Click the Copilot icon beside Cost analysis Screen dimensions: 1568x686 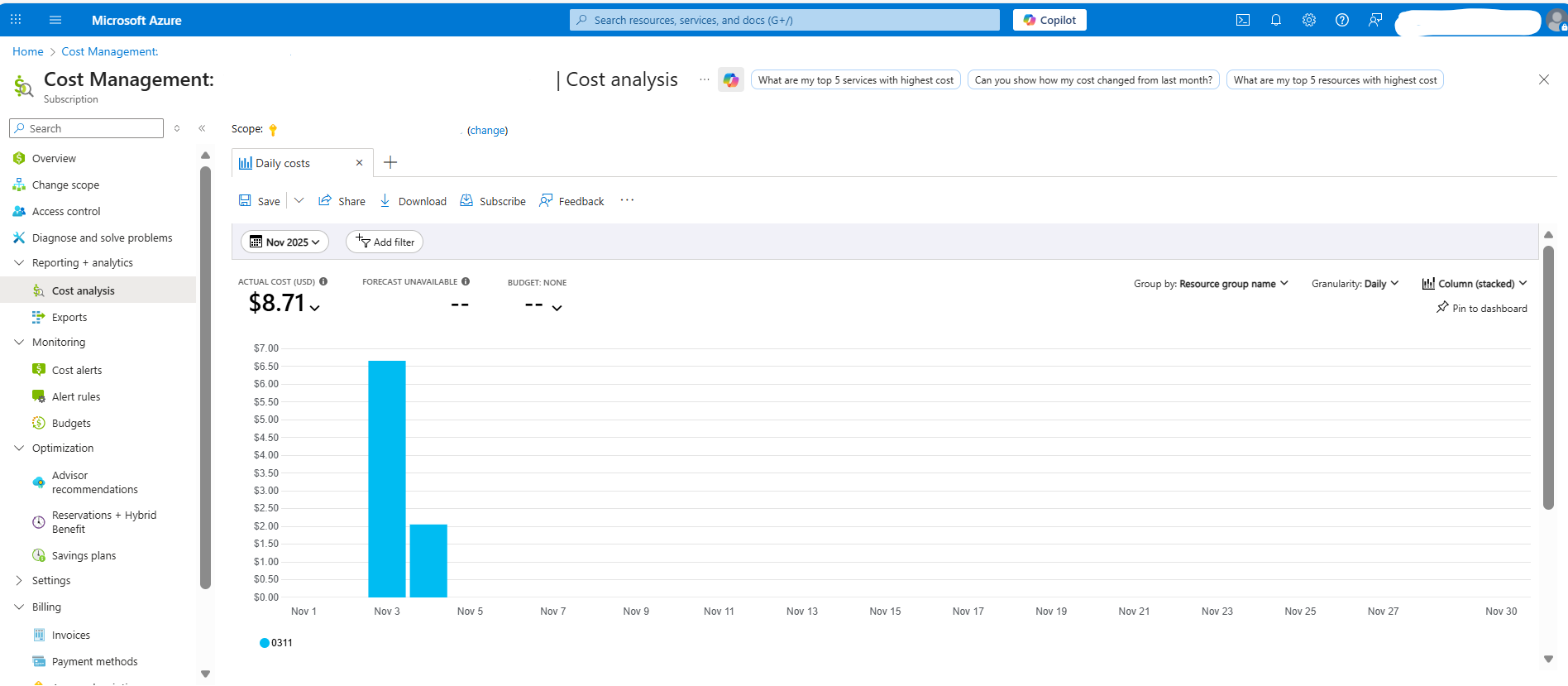click(x=731, y=79)
